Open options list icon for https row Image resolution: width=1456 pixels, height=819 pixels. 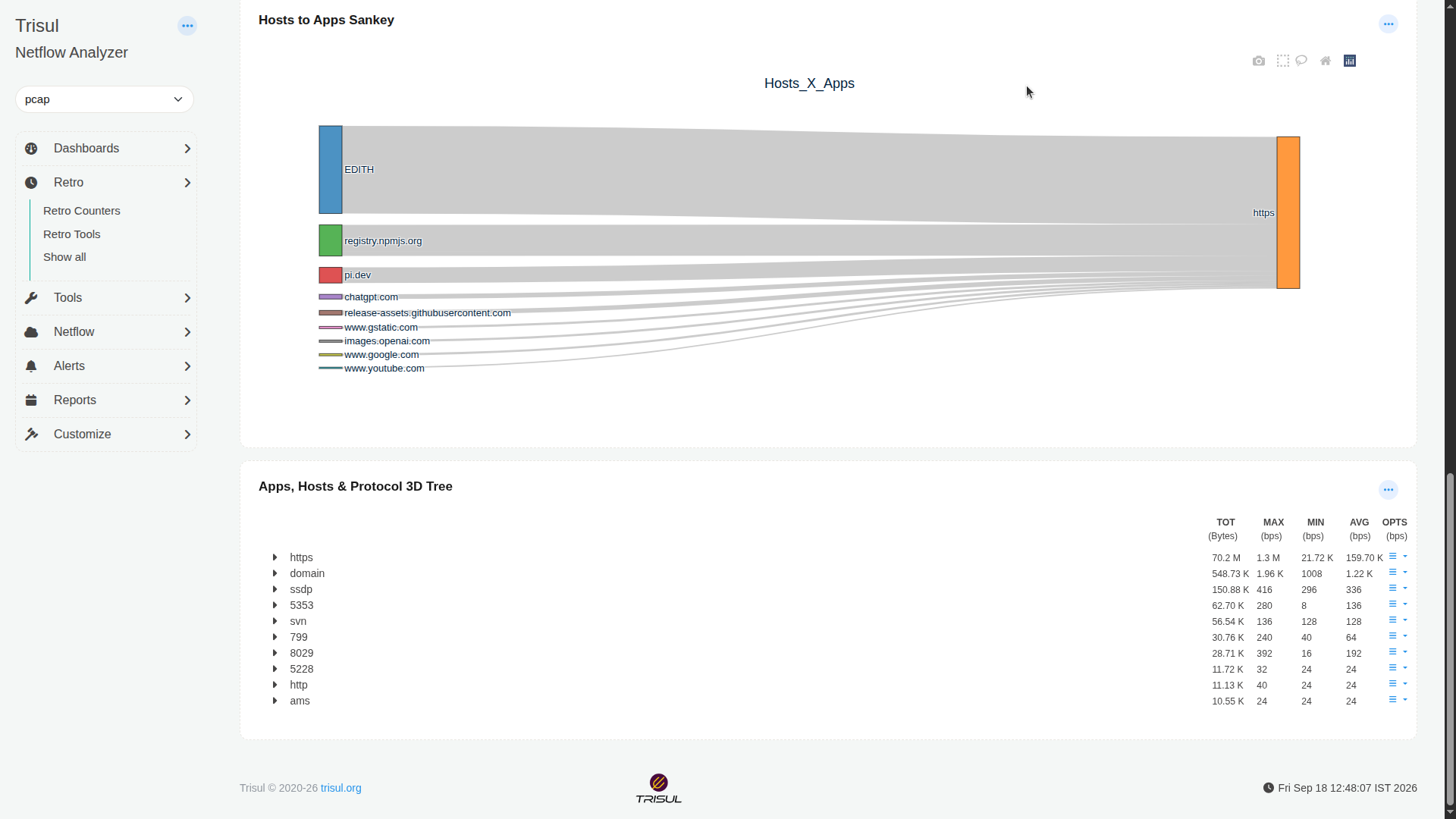(x=1392, y=557)
